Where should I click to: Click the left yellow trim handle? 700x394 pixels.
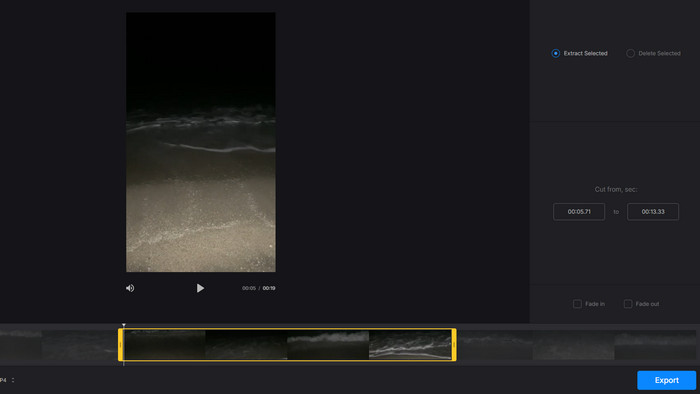(x=121, y=345)
